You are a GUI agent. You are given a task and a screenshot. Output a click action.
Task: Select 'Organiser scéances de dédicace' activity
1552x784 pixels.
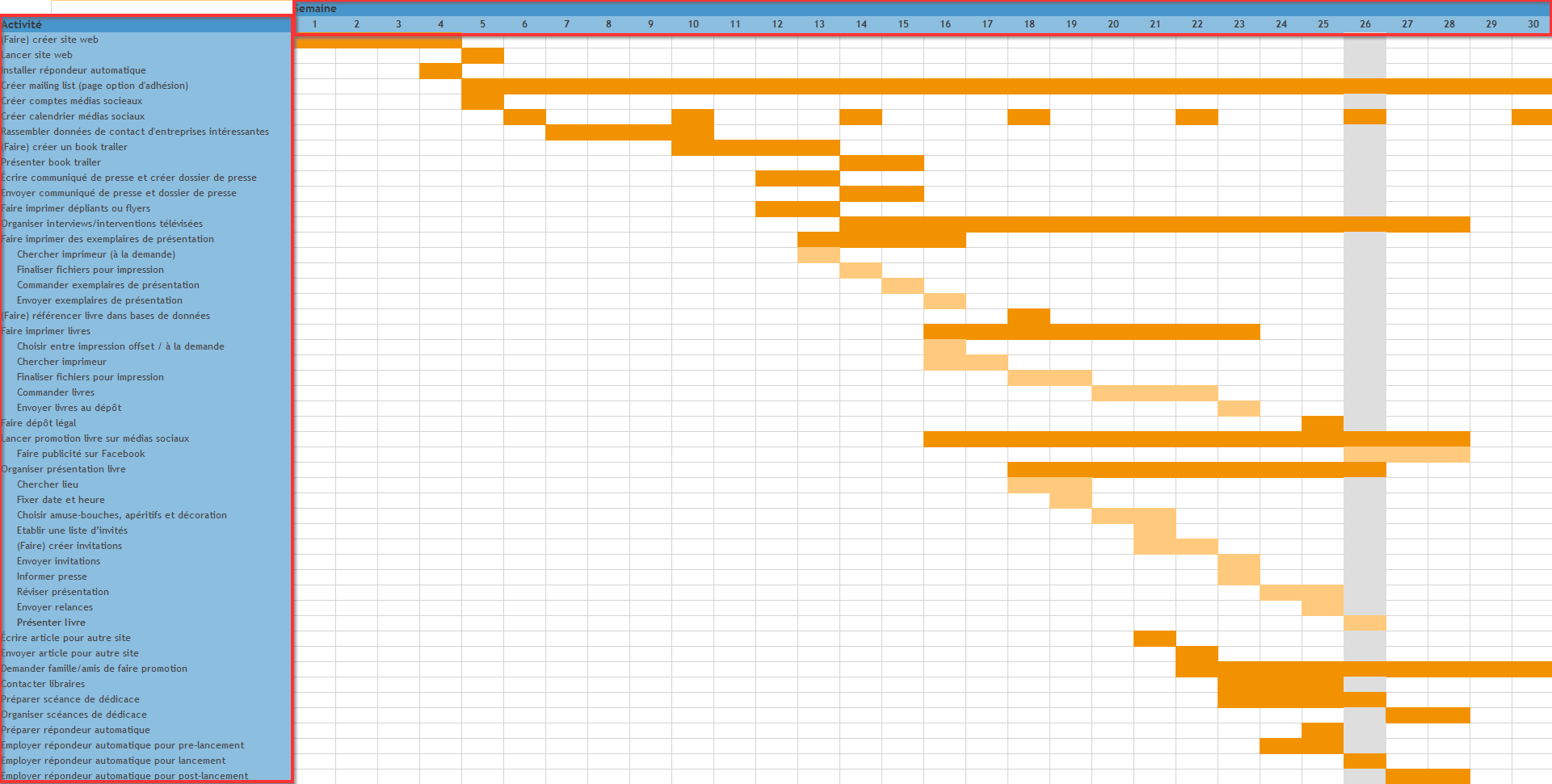(x=146, y=715)
